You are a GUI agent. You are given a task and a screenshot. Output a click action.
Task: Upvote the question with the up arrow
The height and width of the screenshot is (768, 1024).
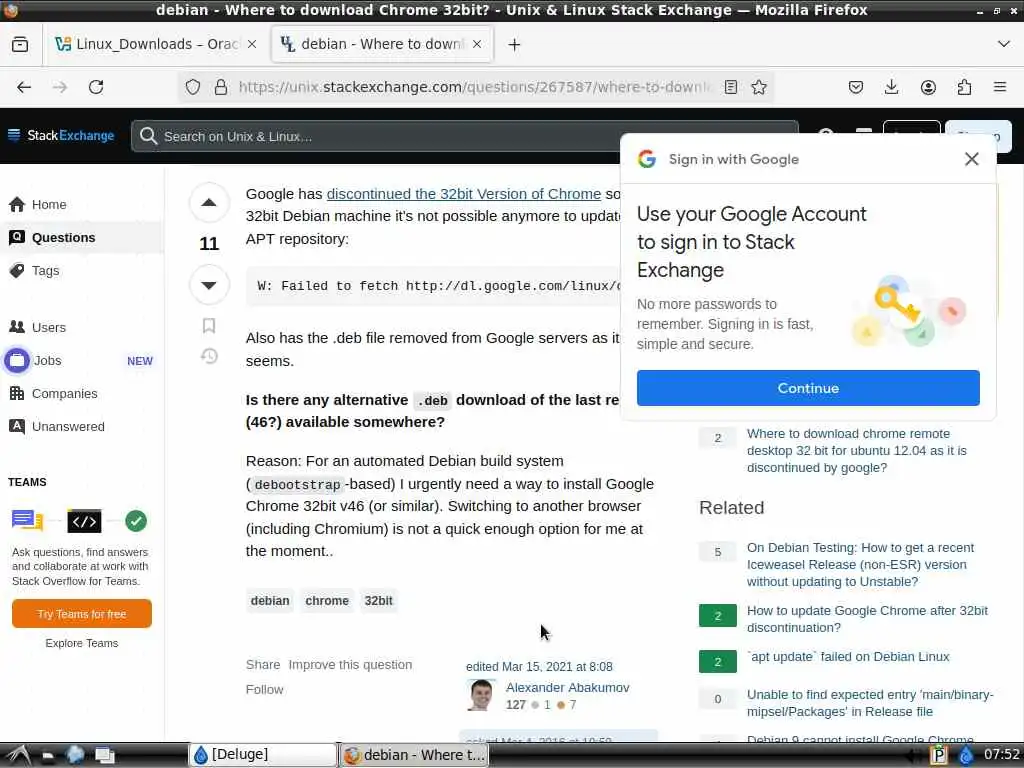[209, 202]
